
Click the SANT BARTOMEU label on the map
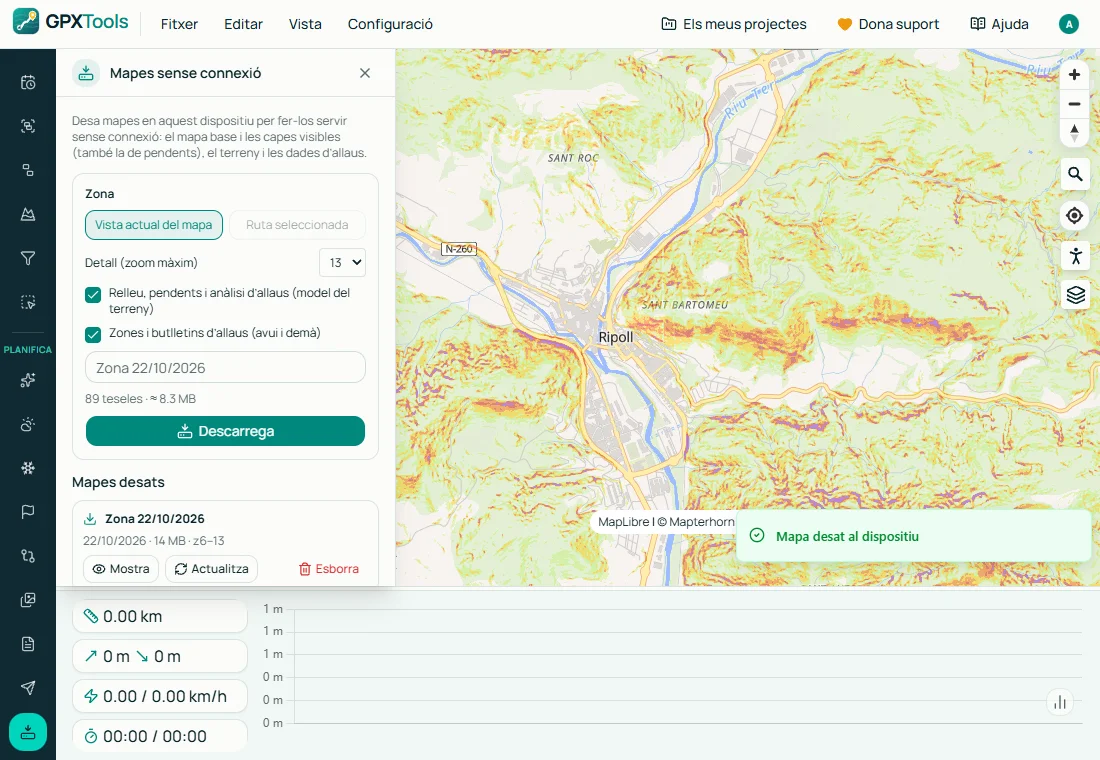[685, 305]
